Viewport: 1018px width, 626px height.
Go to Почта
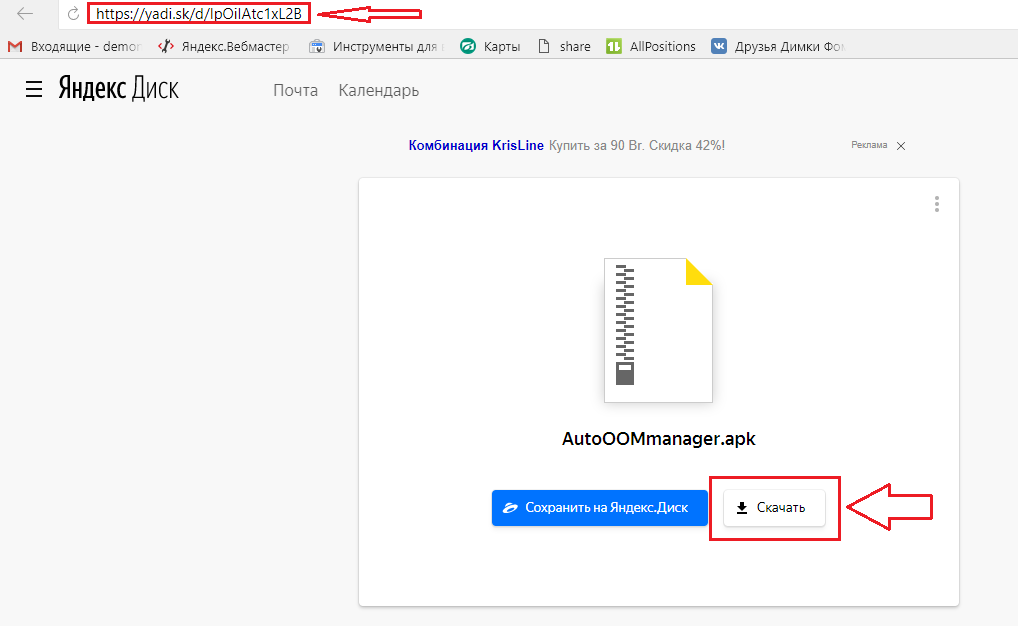click(295, 90)
